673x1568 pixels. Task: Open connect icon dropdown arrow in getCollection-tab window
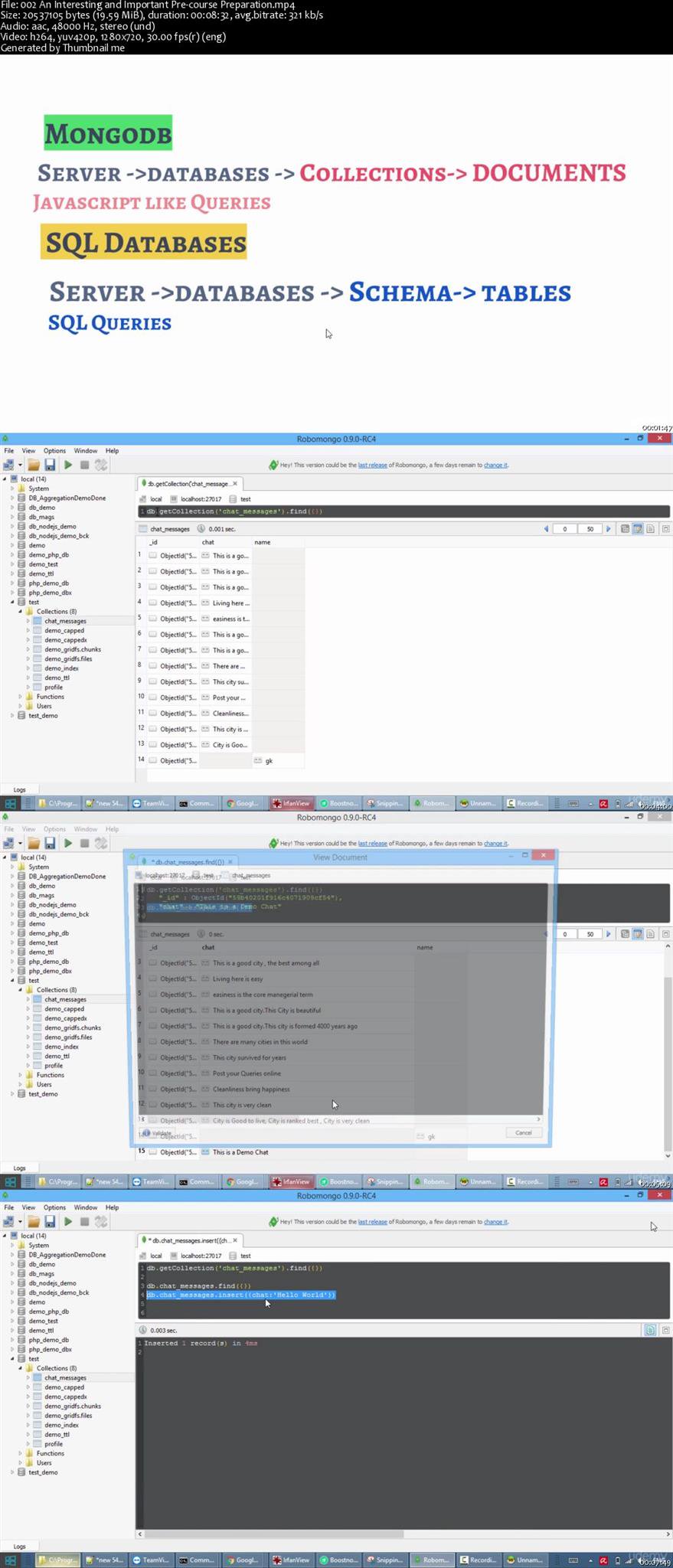click(x=20, y=465)
